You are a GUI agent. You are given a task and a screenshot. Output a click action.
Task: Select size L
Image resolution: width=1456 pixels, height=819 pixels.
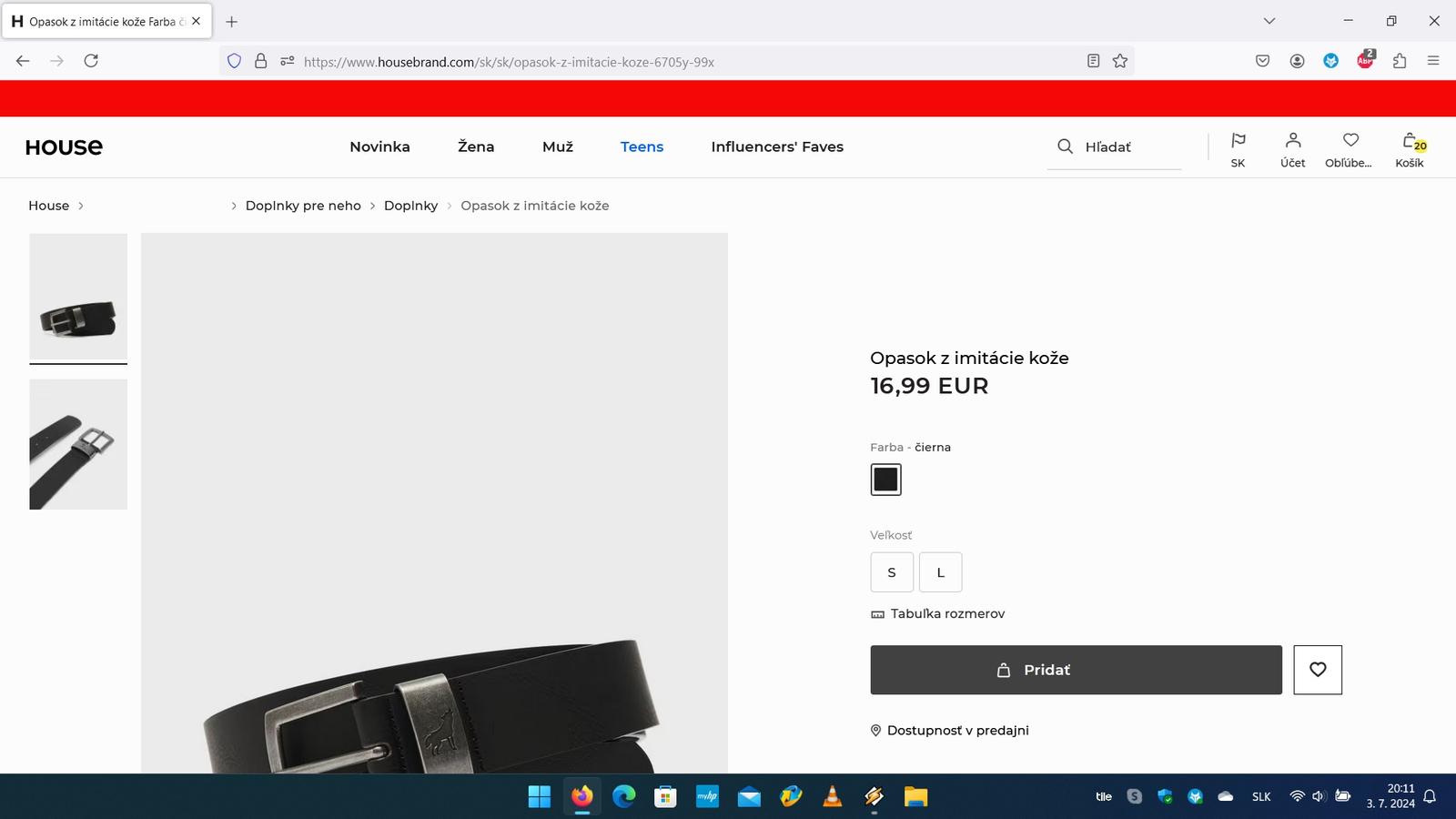(x=940, y=572)
